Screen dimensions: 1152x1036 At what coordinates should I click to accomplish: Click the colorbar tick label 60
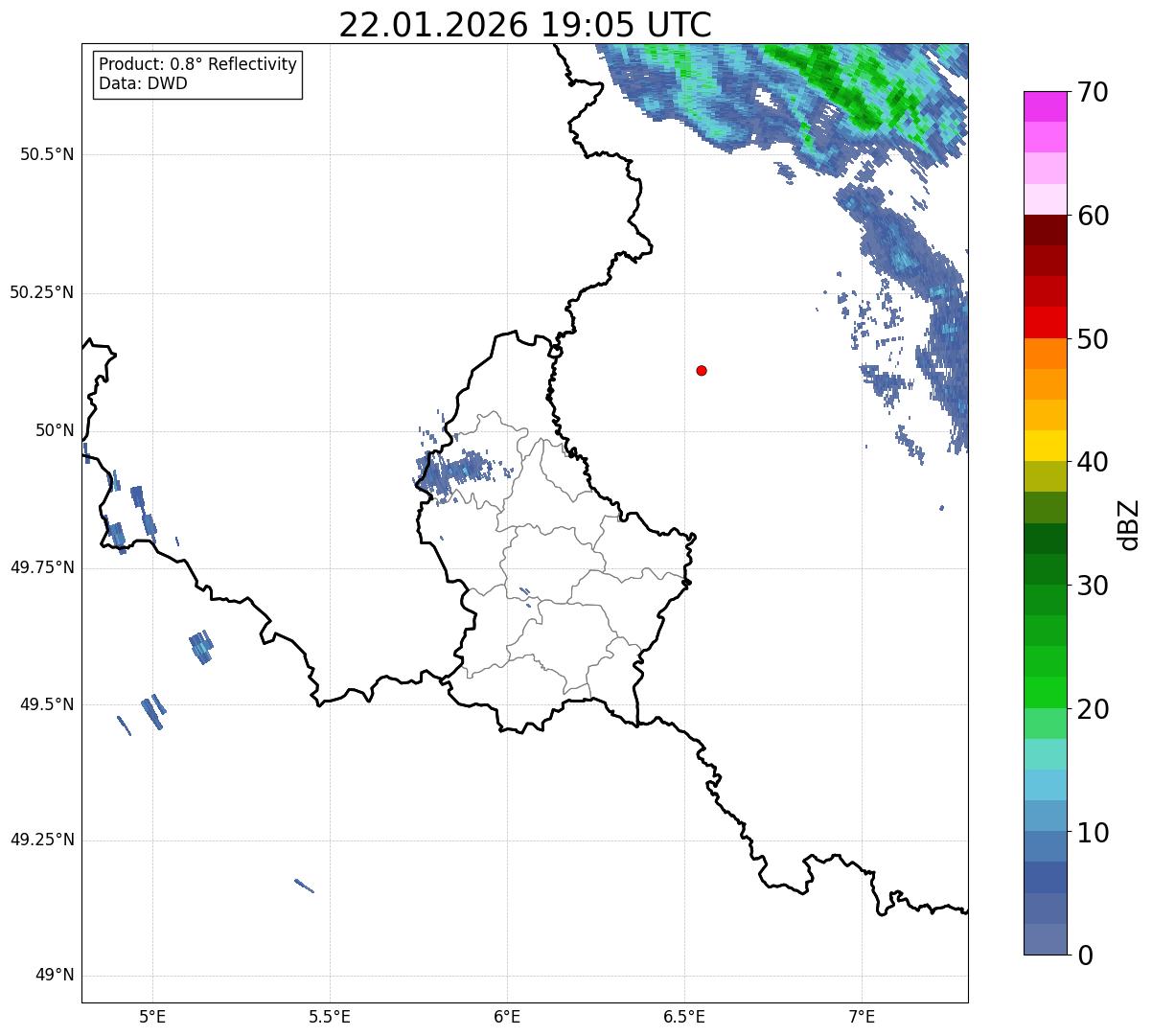(1093, 216)
